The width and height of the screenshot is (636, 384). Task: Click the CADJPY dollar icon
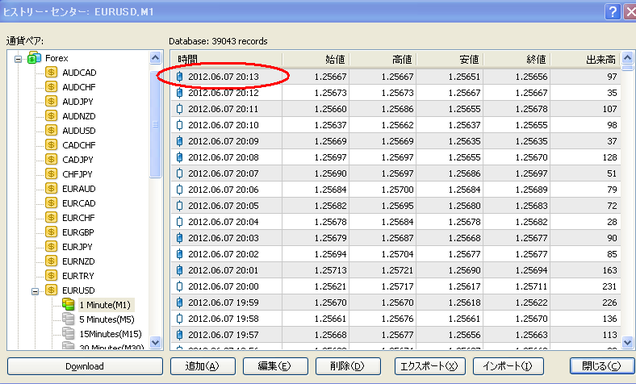click(x=51, y=159)
